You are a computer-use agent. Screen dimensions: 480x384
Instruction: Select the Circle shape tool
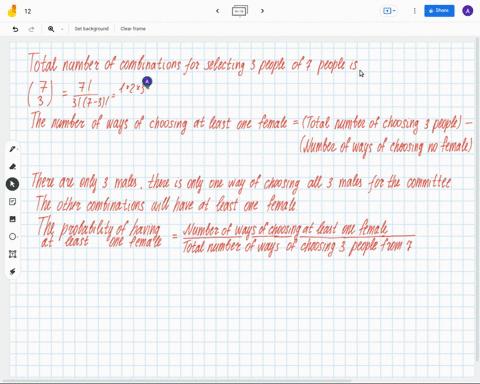point(13,236)
